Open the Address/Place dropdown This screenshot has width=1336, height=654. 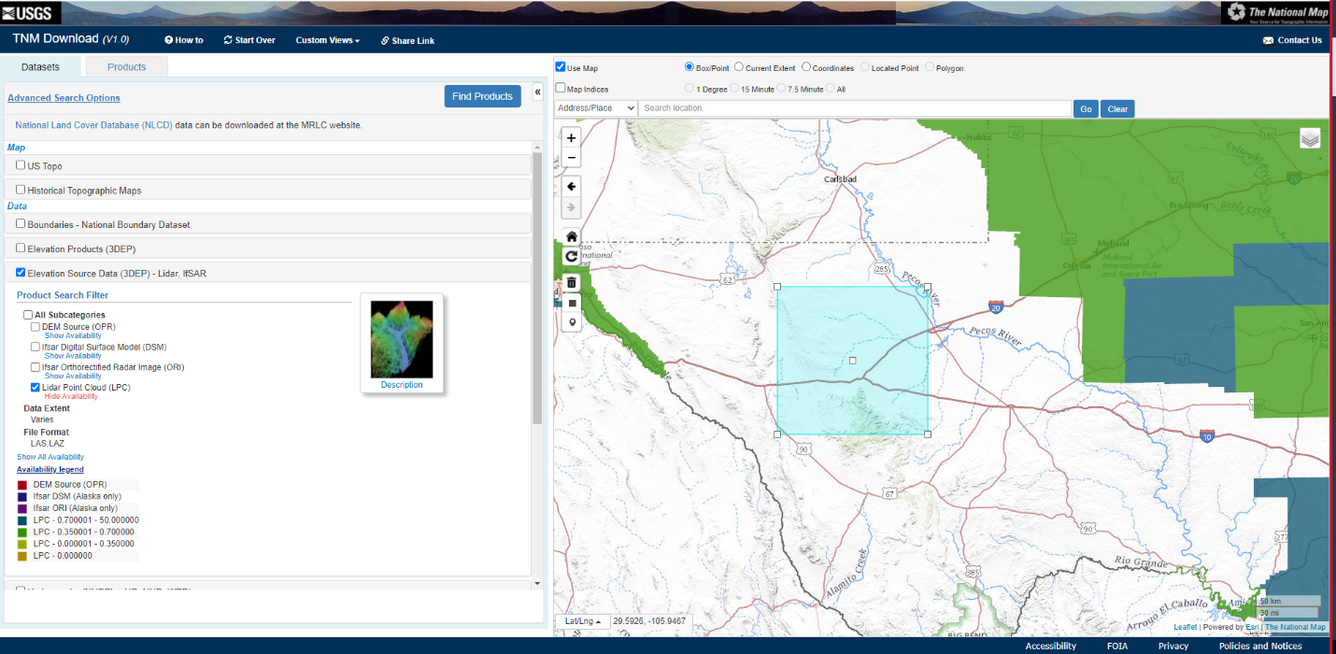(596, 108)
